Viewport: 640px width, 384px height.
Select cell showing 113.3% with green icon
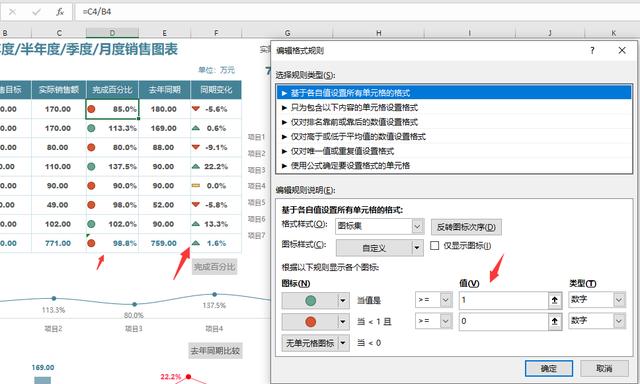[x=112, y=128]
